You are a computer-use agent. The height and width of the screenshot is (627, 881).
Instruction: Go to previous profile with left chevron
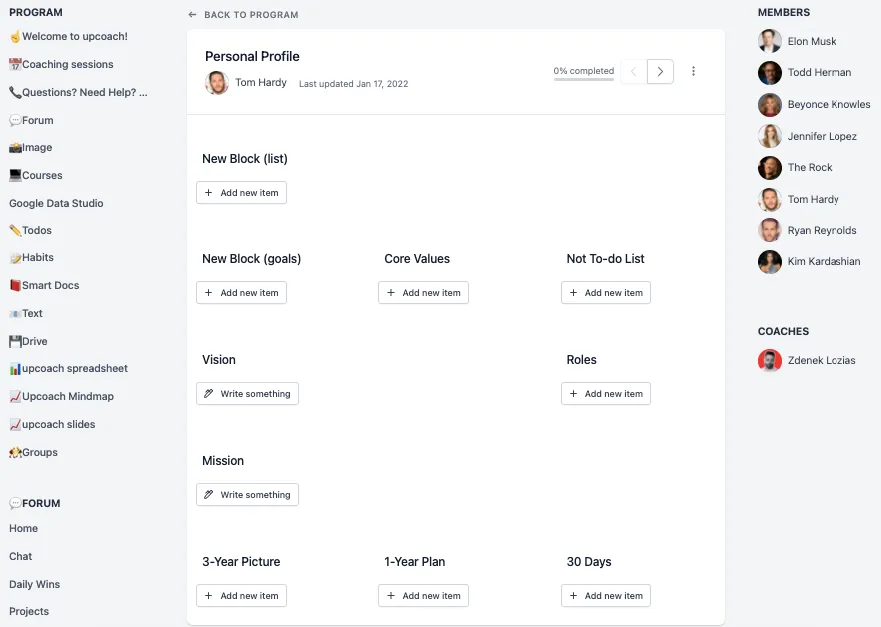coord(633,71)
